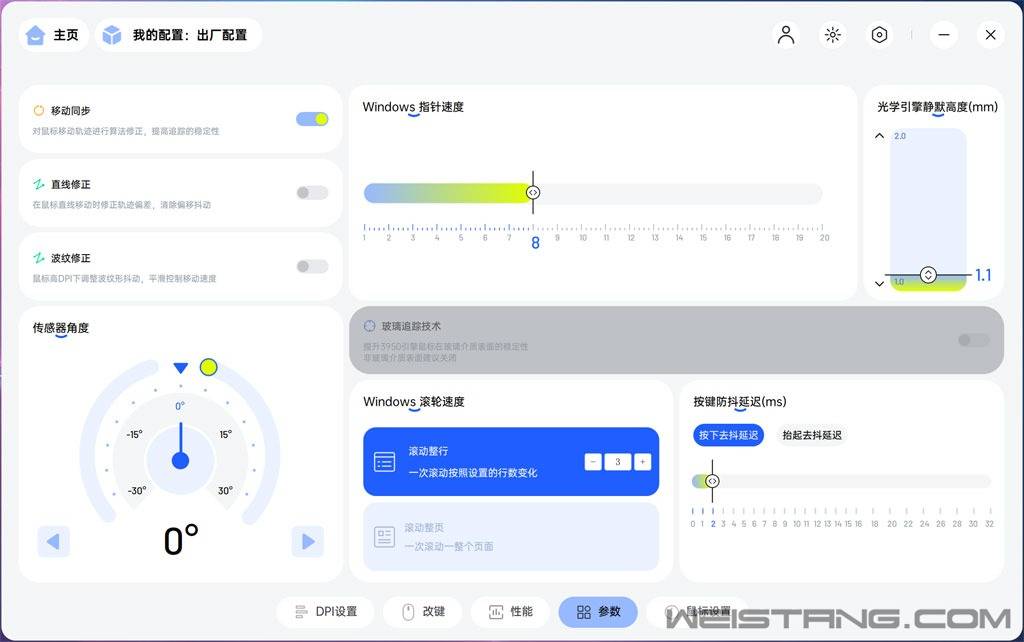Click the Windows pointer speed slider handle
This screenshot has width=1024, height=642.
534,192
